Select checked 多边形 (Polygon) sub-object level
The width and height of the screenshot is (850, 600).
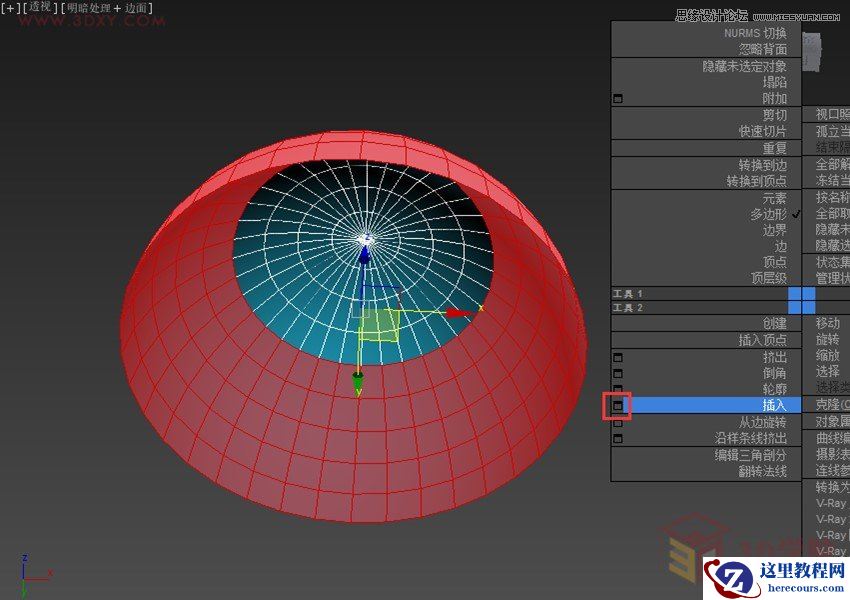click(768, 214)
